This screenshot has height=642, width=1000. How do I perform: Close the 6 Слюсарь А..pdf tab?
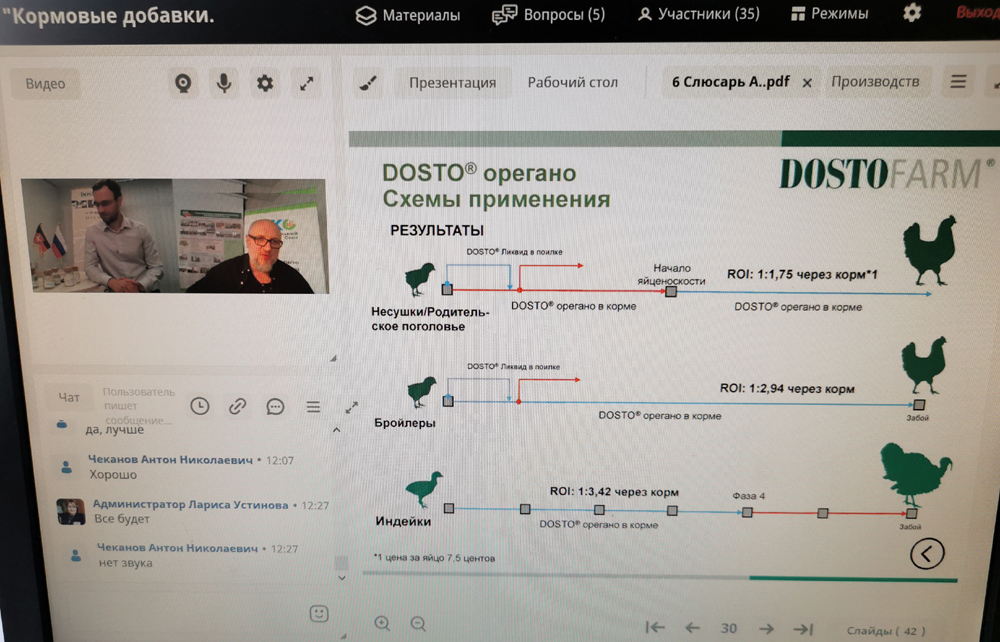pos(807,83)
